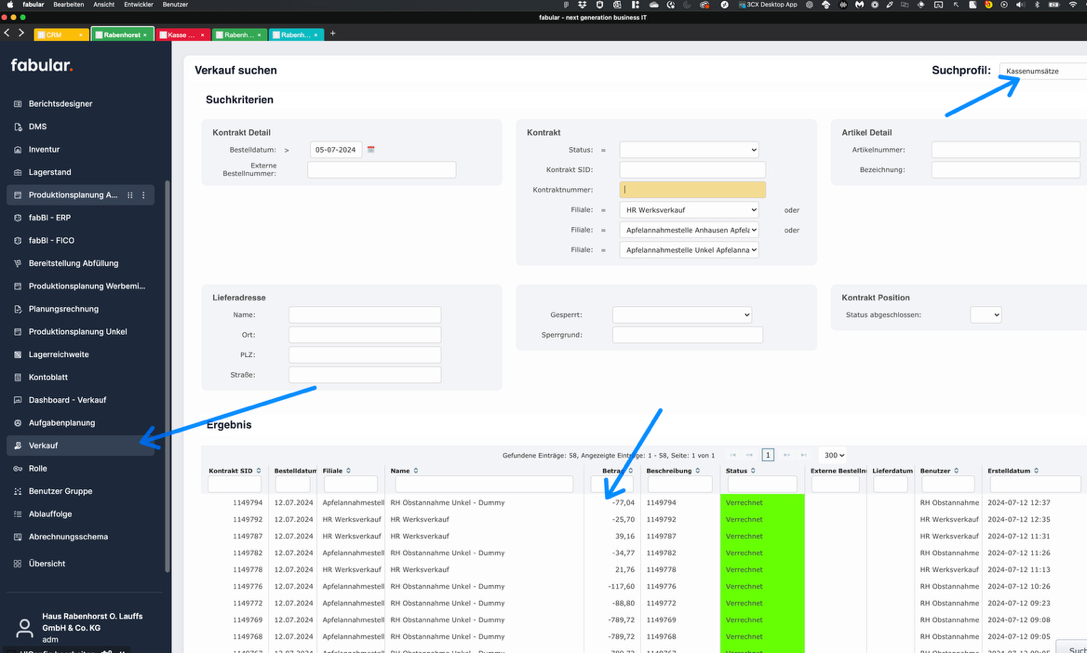Click the Benutzer Gruppe sidebar icon
This screenshot has width=1087, height=653.
click(18, 492)
